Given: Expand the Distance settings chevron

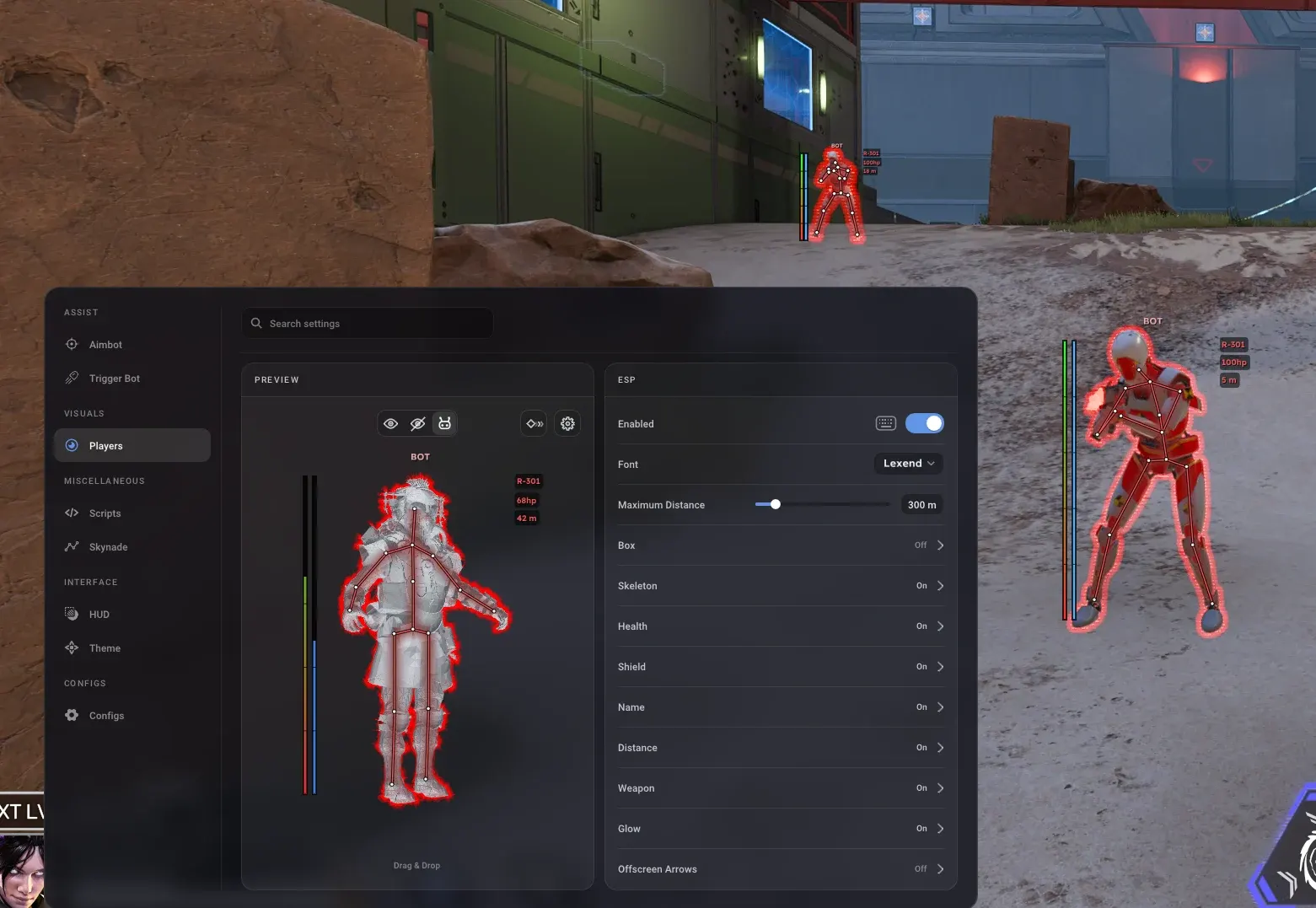Looking at the screenshot, I should tap(940, 748).
